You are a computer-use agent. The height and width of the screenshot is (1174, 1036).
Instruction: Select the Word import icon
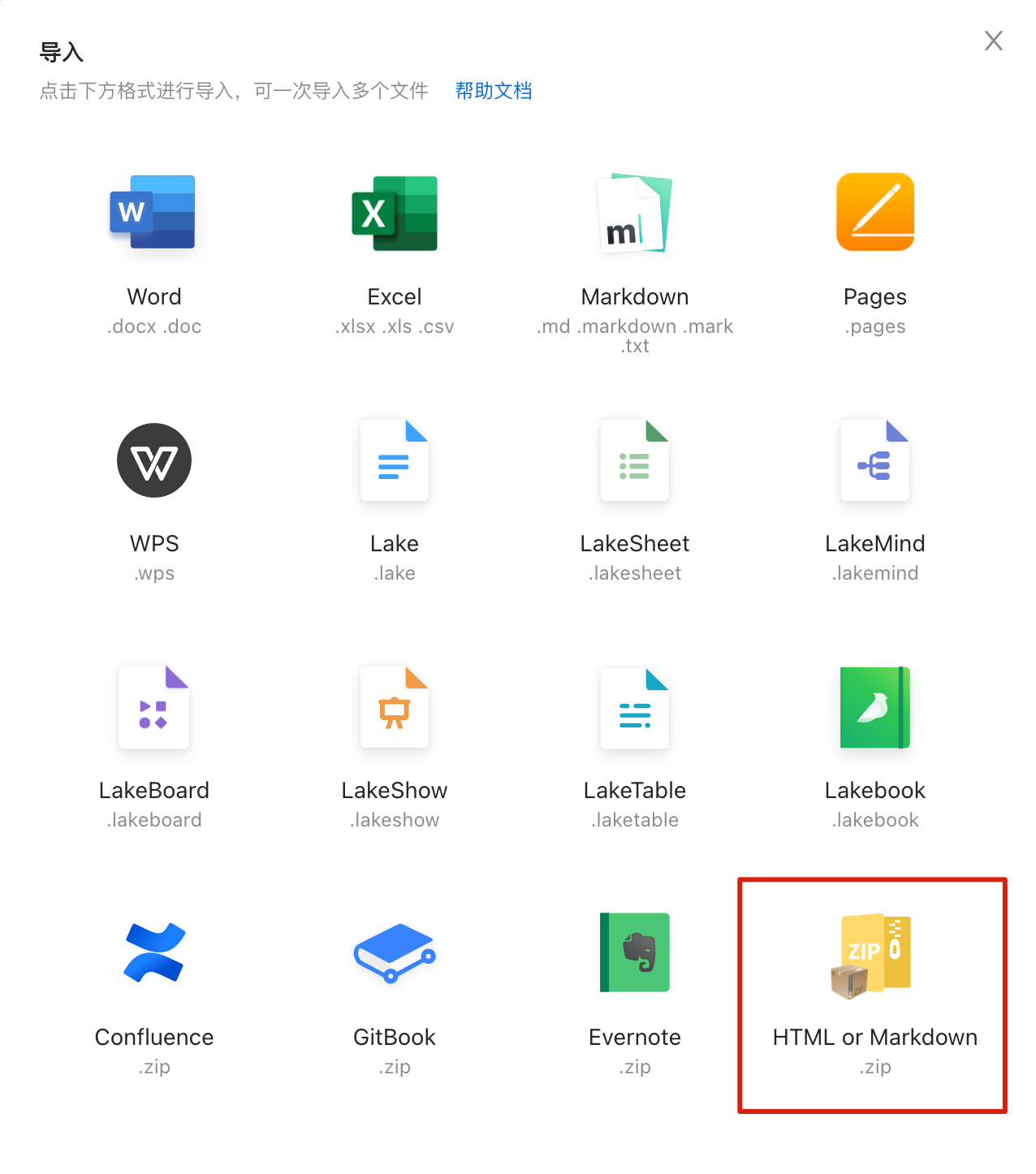click(x=153, y=212)
